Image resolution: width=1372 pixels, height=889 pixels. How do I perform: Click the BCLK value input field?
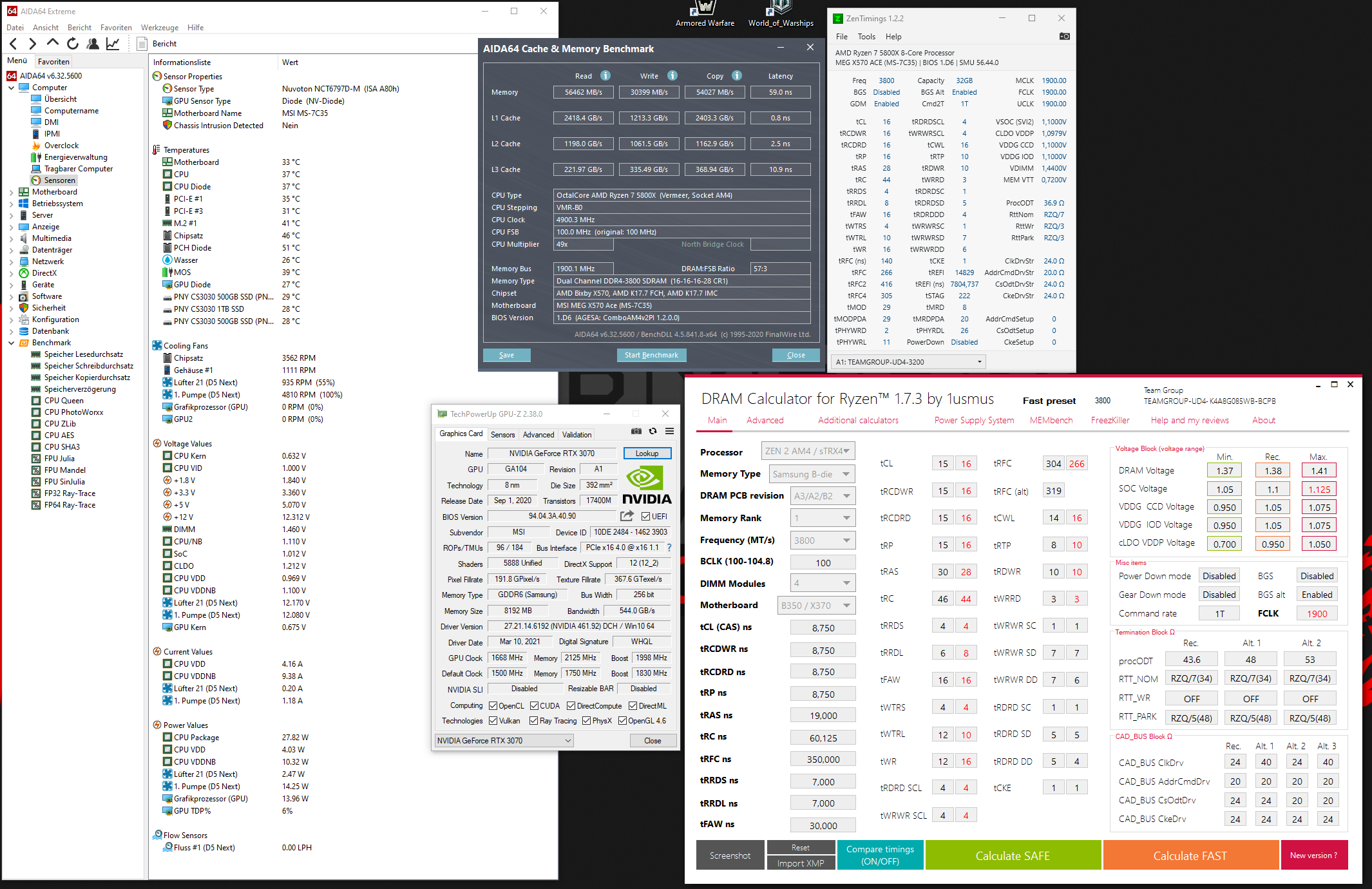point(823,562)
